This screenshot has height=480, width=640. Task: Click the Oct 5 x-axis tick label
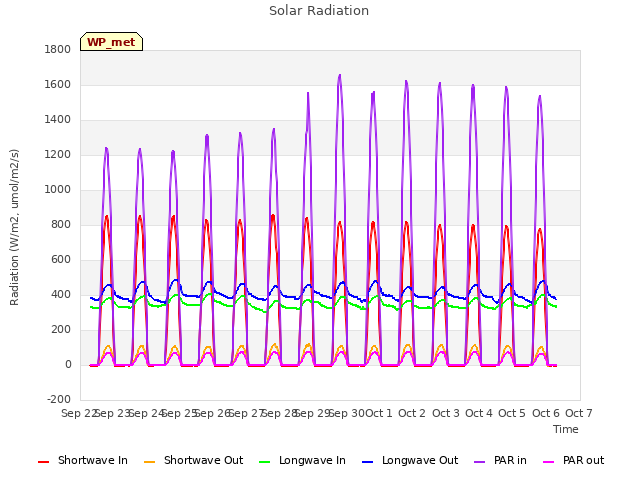pyautogui.click(x=512, y=413)
